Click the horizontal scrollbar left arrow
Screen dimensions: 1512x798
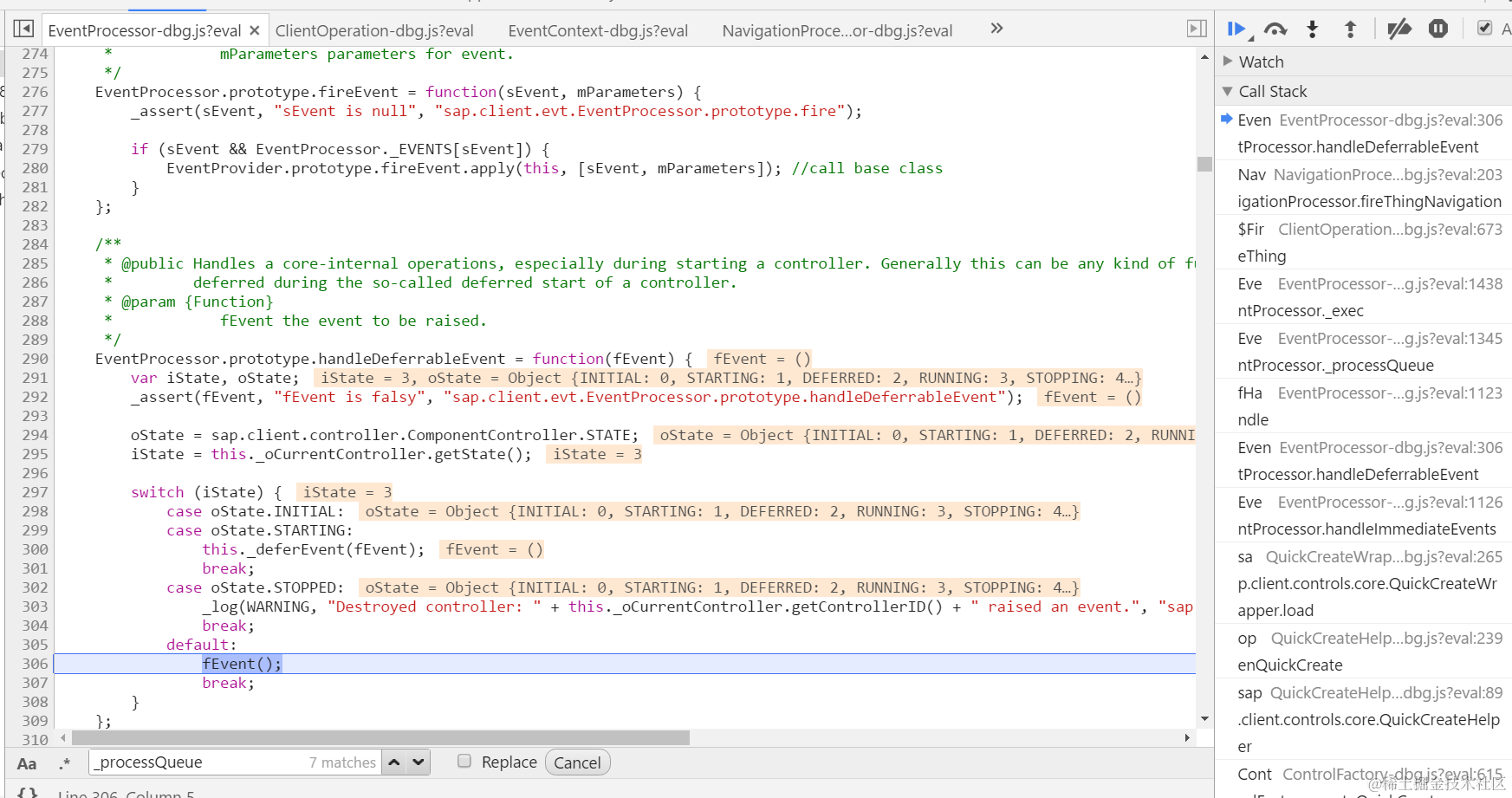(x=62, y=738)
